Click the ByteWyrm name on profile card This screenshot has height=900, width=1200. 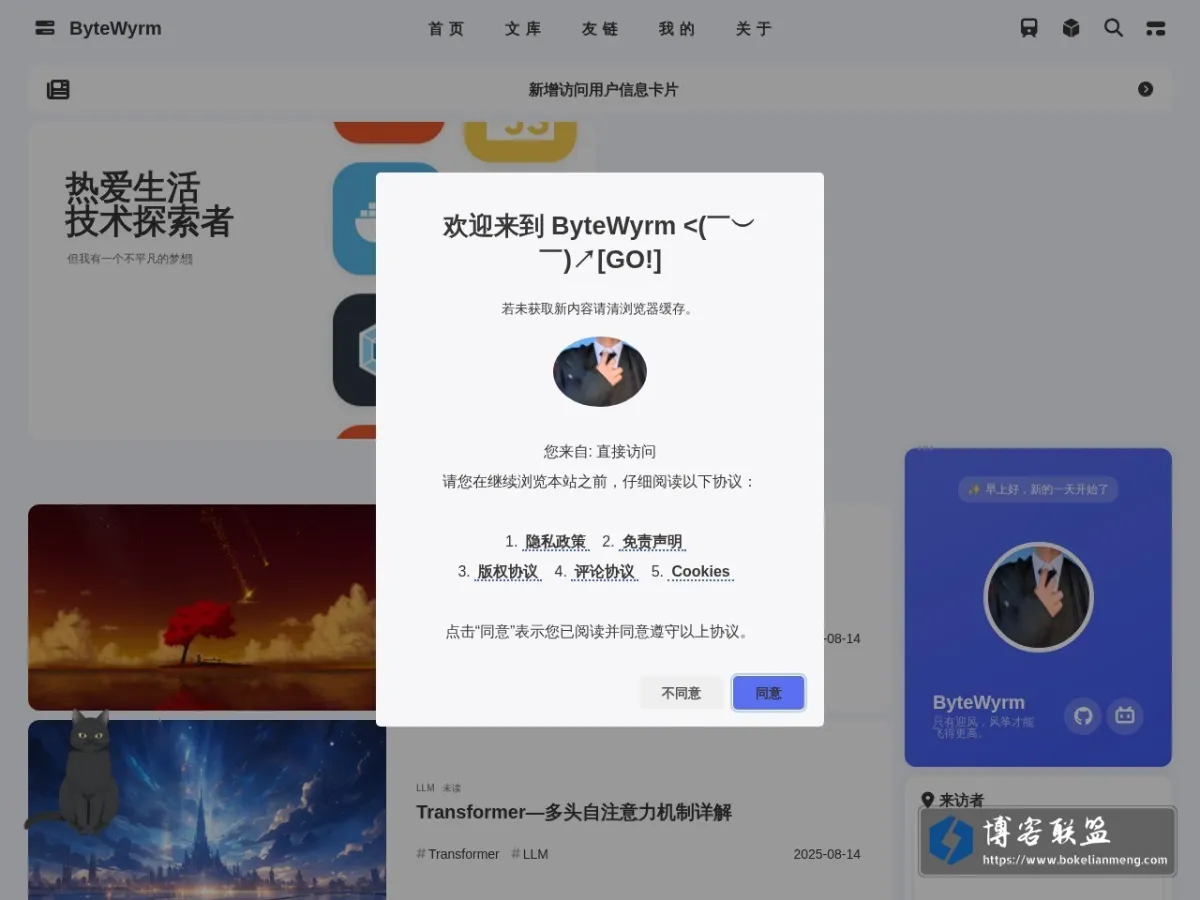(978, 702)
